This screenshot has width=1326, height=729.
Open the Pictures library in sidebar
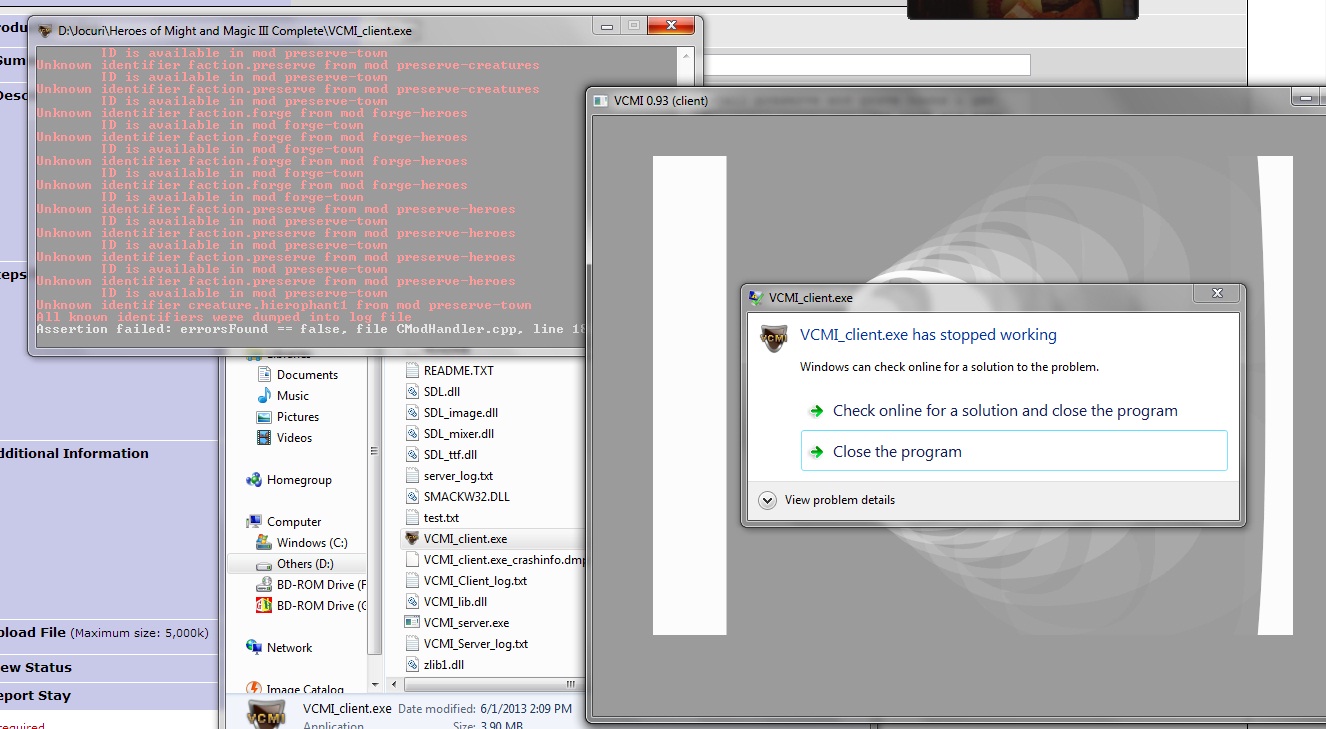(x=297, y=417)
